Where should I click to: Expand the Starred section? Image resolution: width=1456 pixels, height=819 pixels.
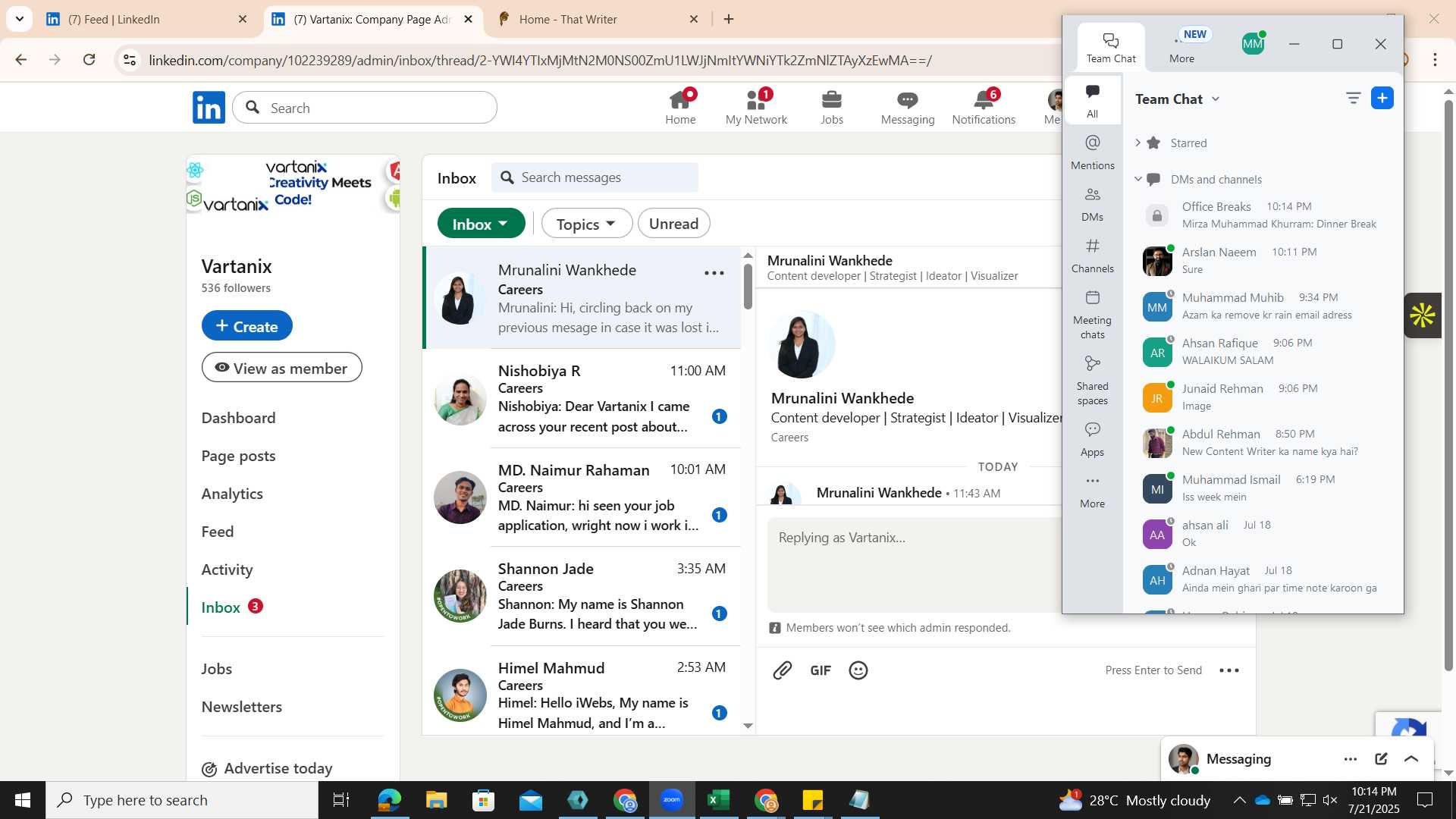(x=1137, y=143)
